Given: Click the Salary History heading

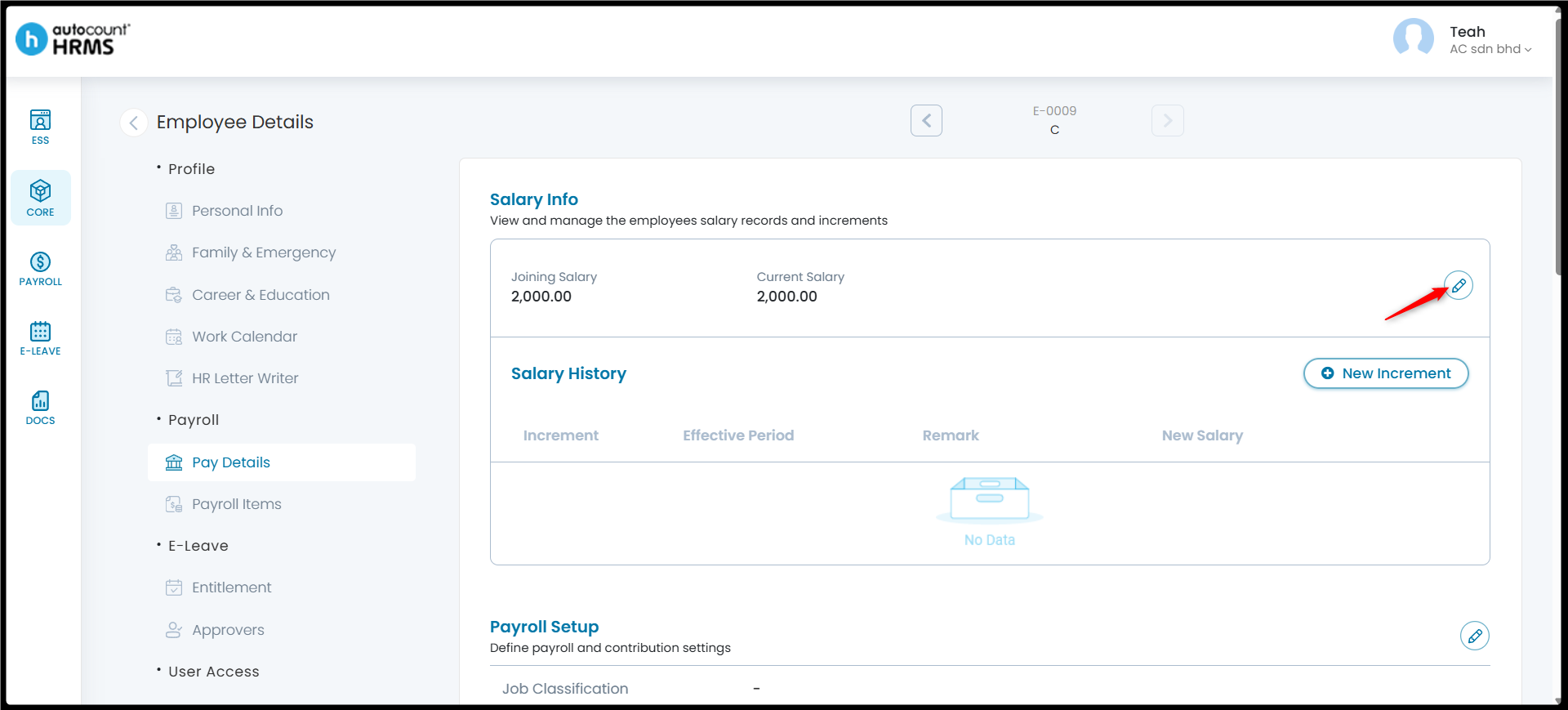Looking at the screenshot, I should pos(568,373).
